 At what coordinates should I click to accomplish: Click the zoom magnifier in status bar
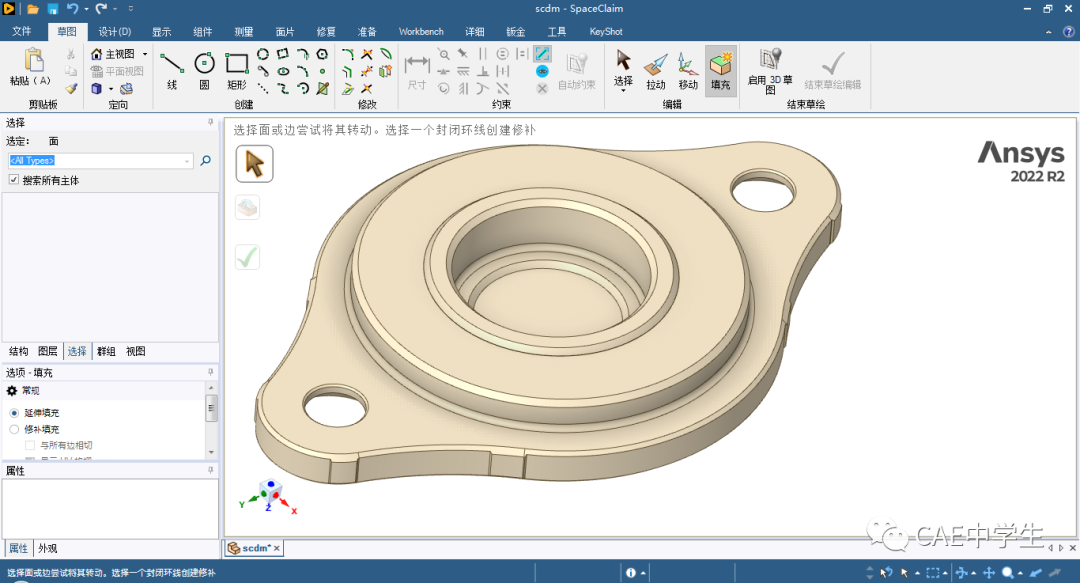1008,573
